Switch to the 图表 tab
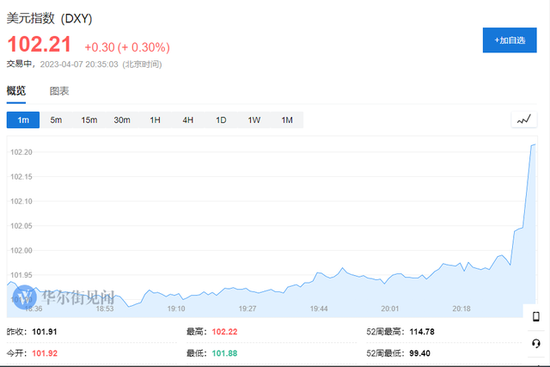 (x=59, y=91)
